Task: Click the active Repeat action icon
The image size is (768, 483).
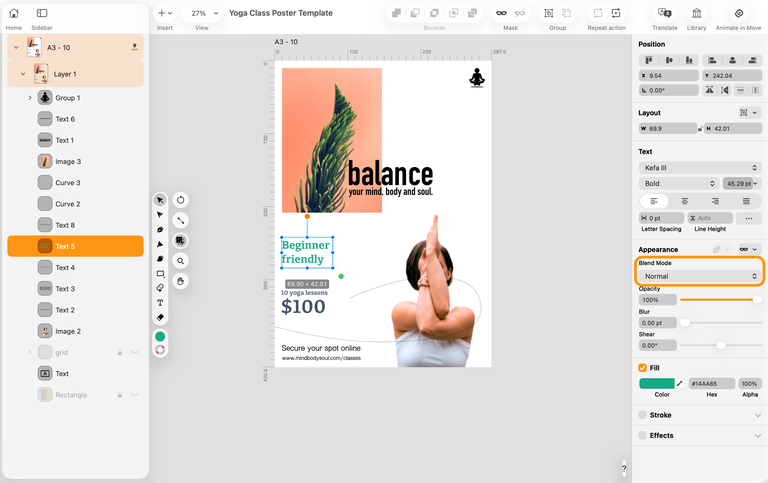Action: (x=616, y=13)
